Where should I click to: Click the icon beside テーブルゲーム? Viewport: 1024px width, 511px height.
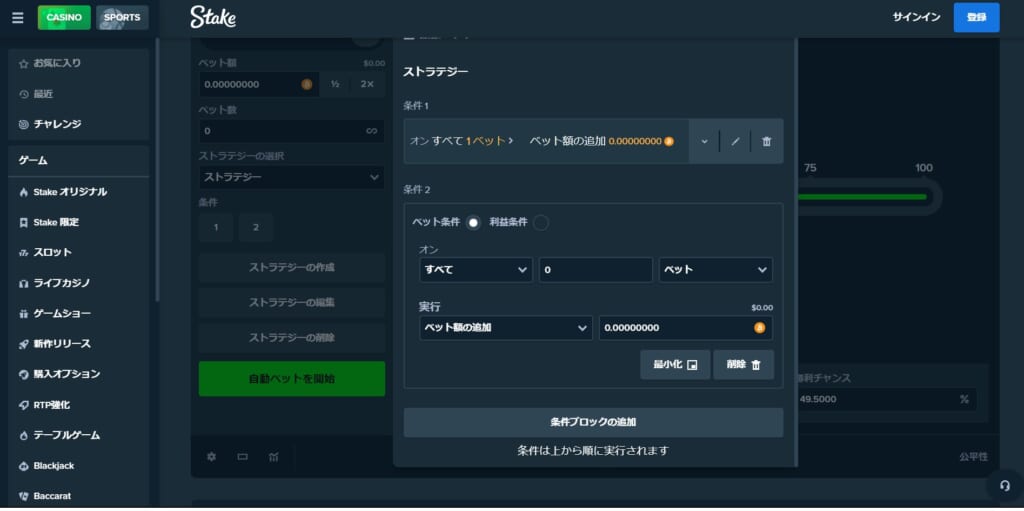tap(24, 435)
